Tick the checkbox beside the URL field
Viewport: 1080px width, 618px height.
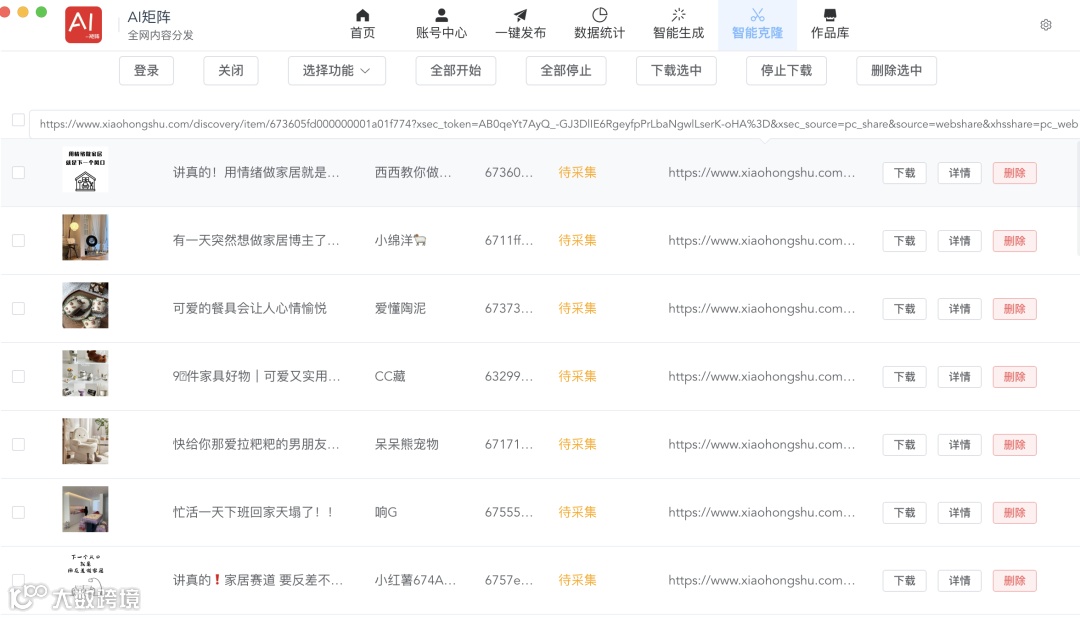click(19, 120)
